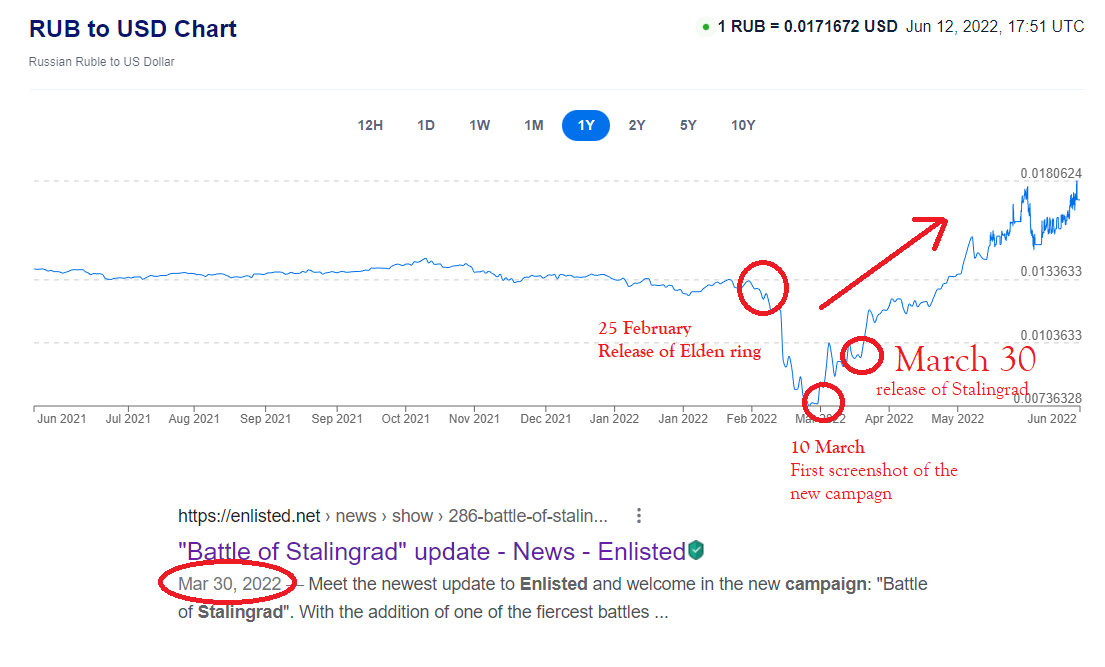This screenshot has height=667, width=1105.
Task: Select the 12H time range tab
Action: pyautogui.click(x=370, y=126)
